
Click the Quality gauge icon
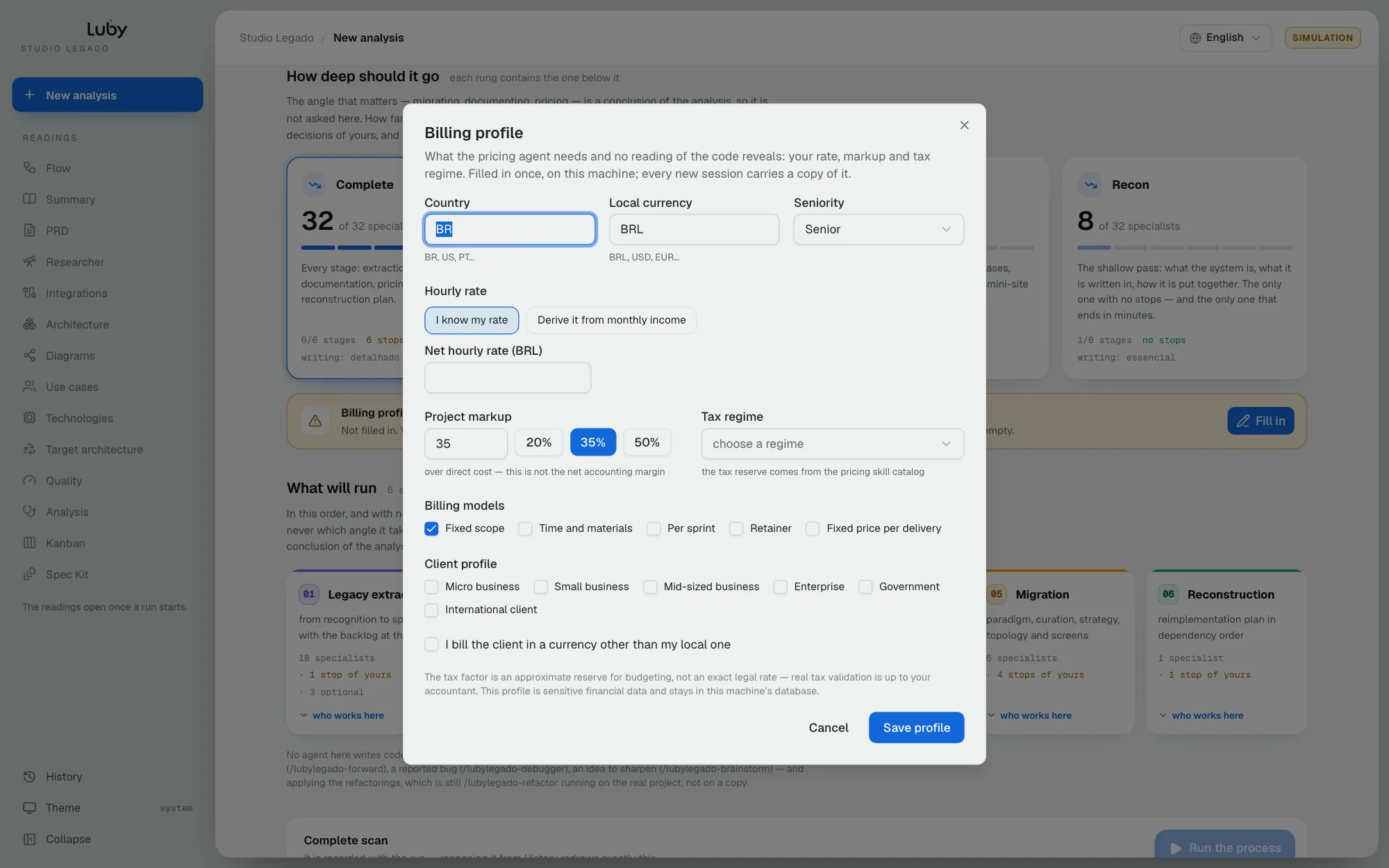pos(29,481)
